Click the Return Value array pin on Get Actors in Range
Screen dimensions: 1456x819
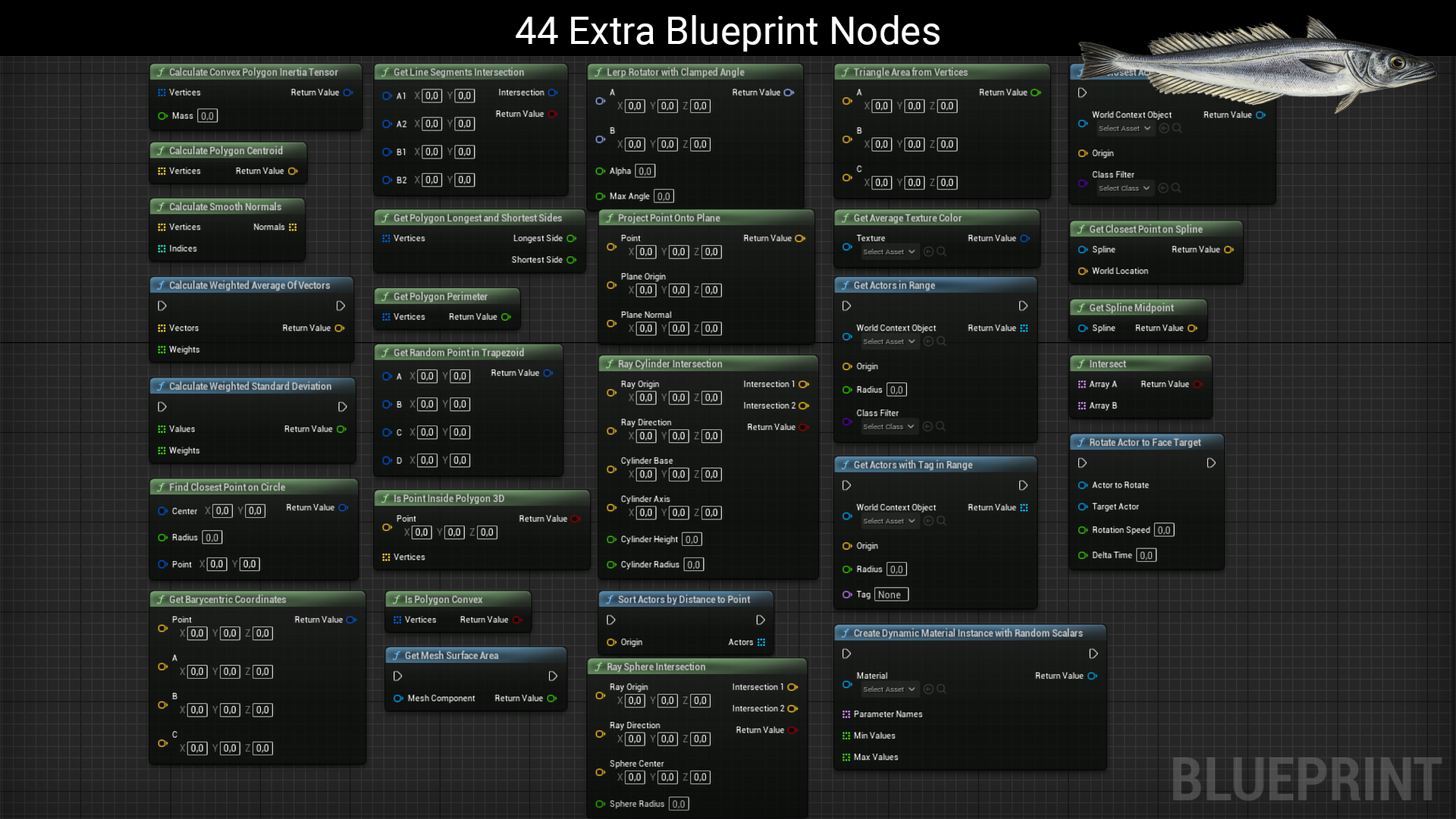point(1025,328)
